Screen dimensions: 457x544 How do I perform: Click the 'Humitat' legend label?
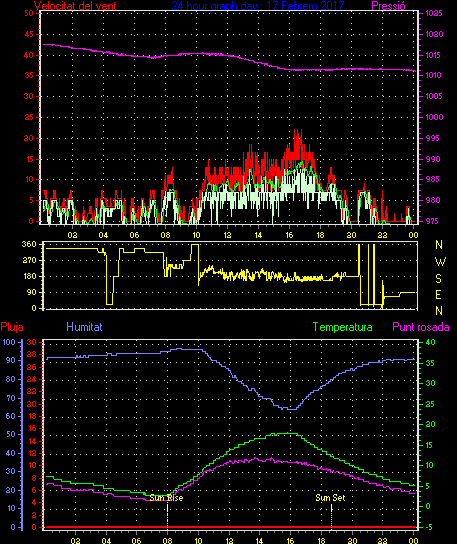[84, 327]
